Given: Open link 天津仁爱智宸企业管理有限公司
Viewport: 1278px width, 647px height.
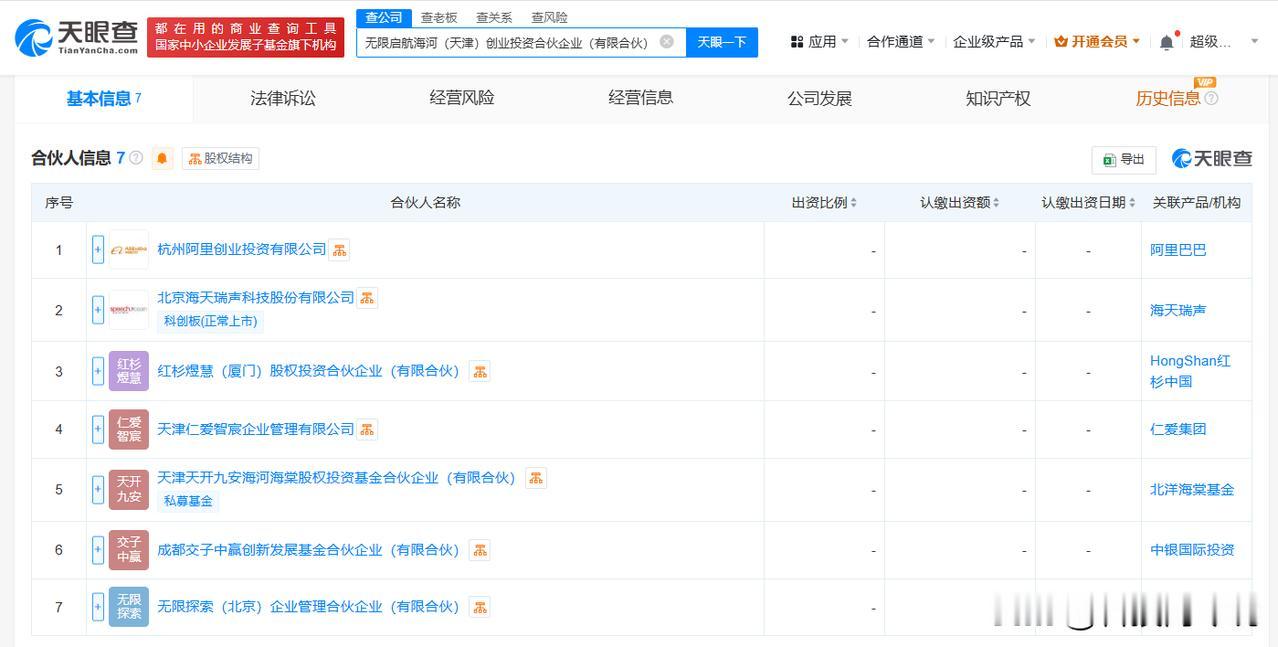Looking at the screenshot, I should (256, 429).
